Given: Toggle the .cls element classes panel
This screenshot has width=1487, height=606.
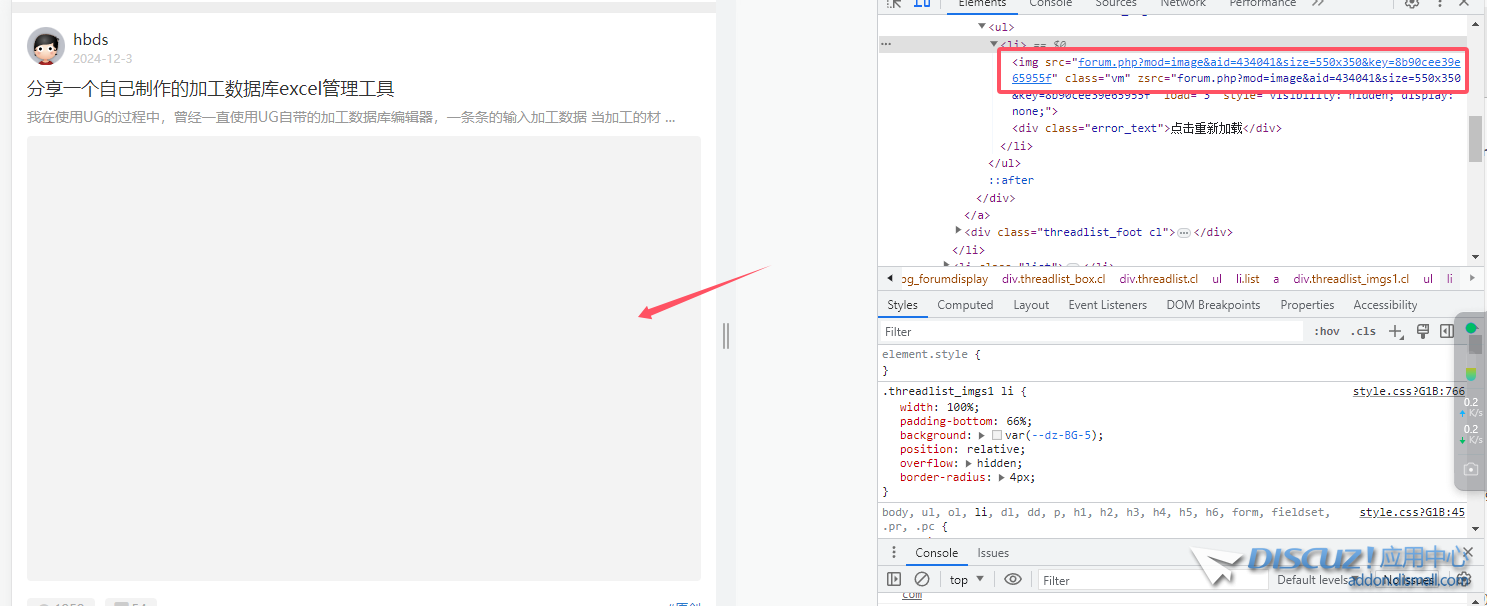Looking at the screenshot, I should click(1363, 331).
